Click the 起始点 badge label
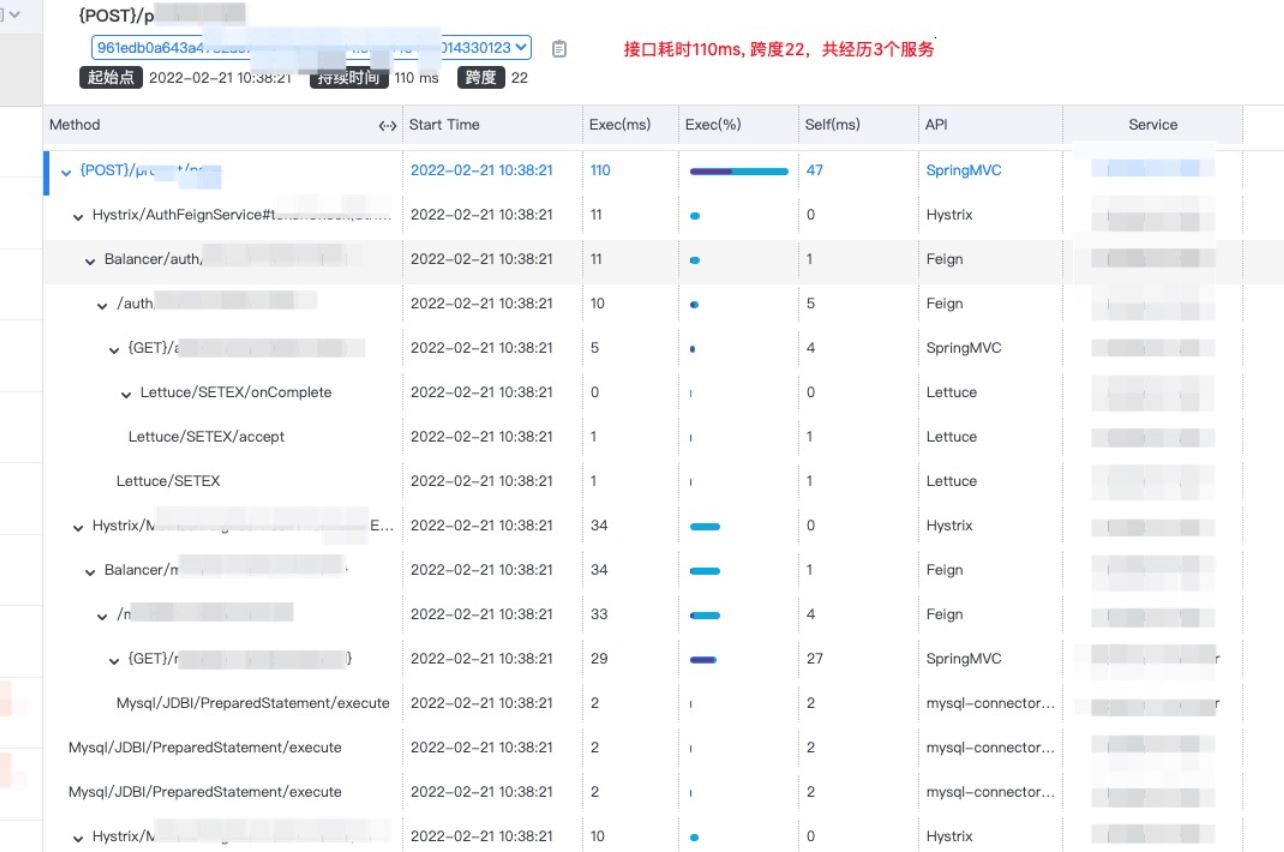Image resolution: width=1284 pixels, height=852 pixels. coord(110,77)
